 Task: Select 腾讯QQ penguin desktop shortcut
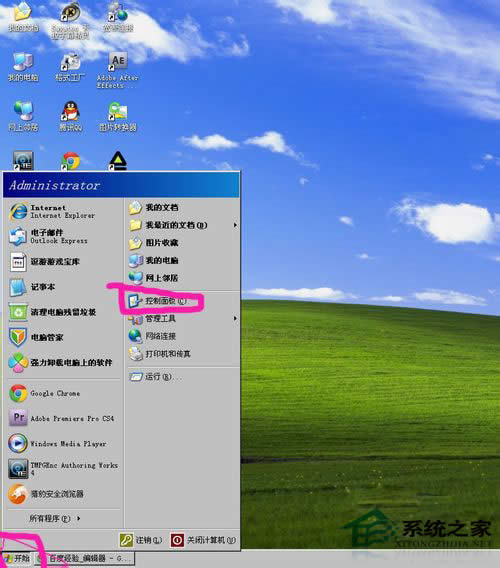[x=71, y=117]
